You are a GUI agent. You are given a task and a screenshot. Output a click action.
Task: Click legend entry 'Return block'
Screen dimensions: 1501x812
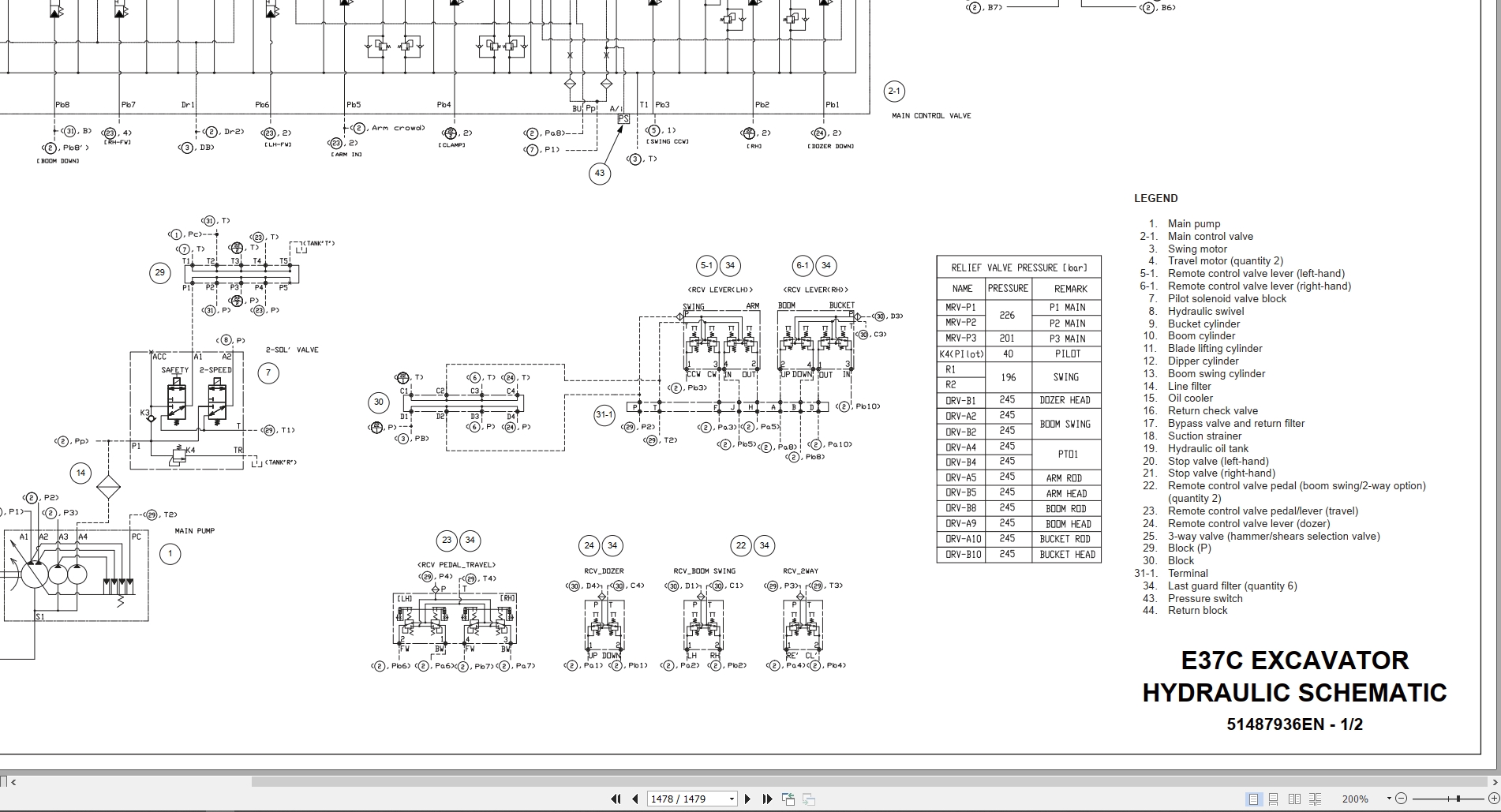pyautogui.click(x=1197, y=611)
